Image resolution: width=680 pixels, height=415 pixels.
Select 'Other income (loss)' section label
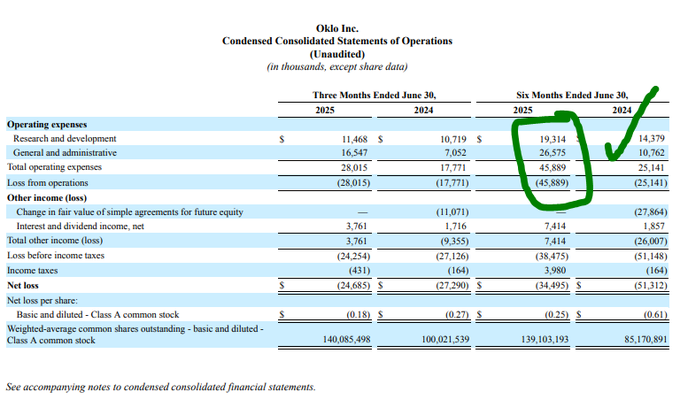click(x=47, y=198)
